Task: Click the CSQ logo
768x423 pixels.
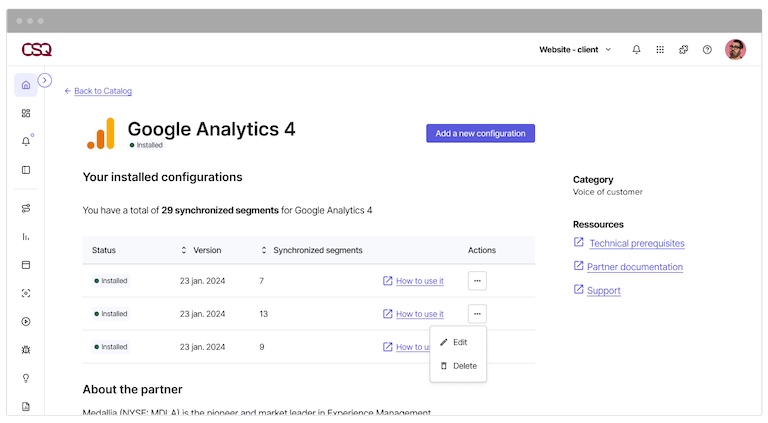Action: pos(37,49)
